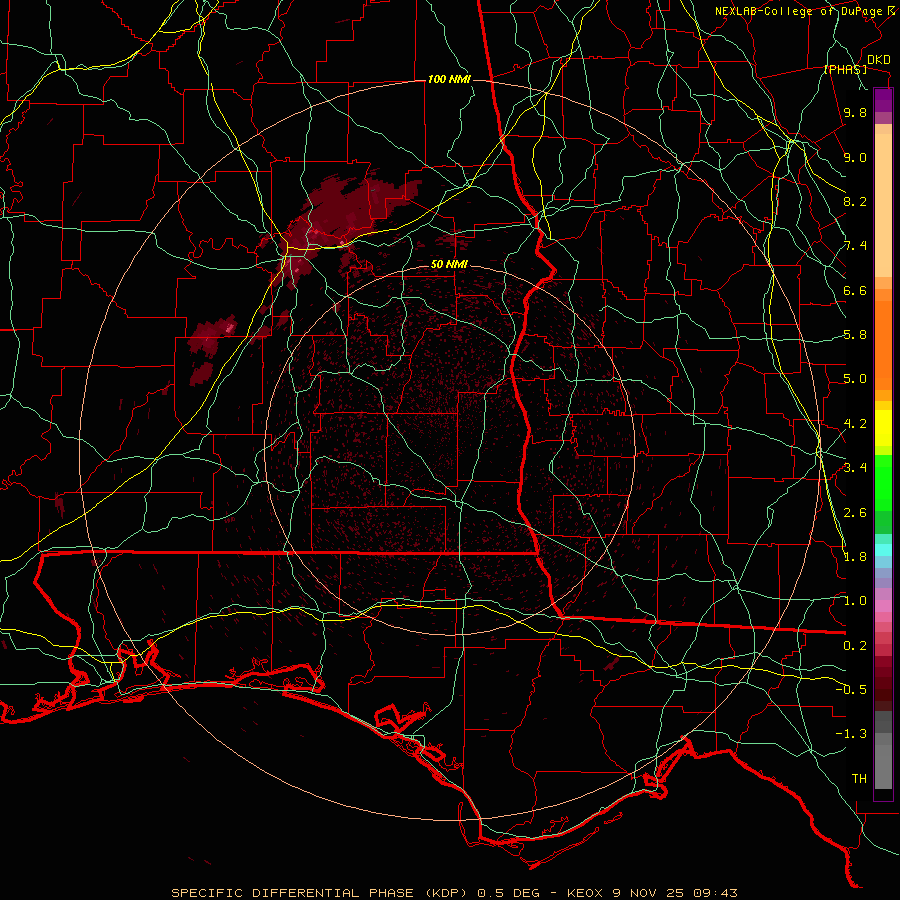Click the 1.0 scale value
This screenshot has width=900, height=900.
point(855,601)
